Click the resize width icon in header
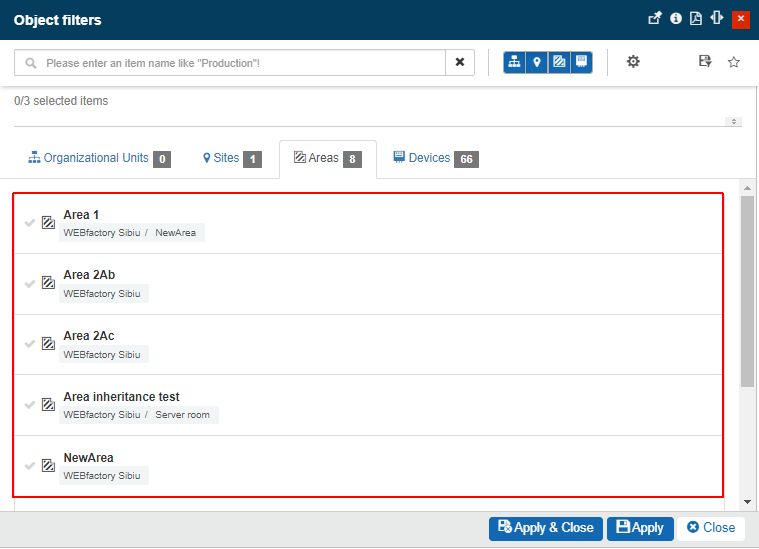 (x=716, y=18)
